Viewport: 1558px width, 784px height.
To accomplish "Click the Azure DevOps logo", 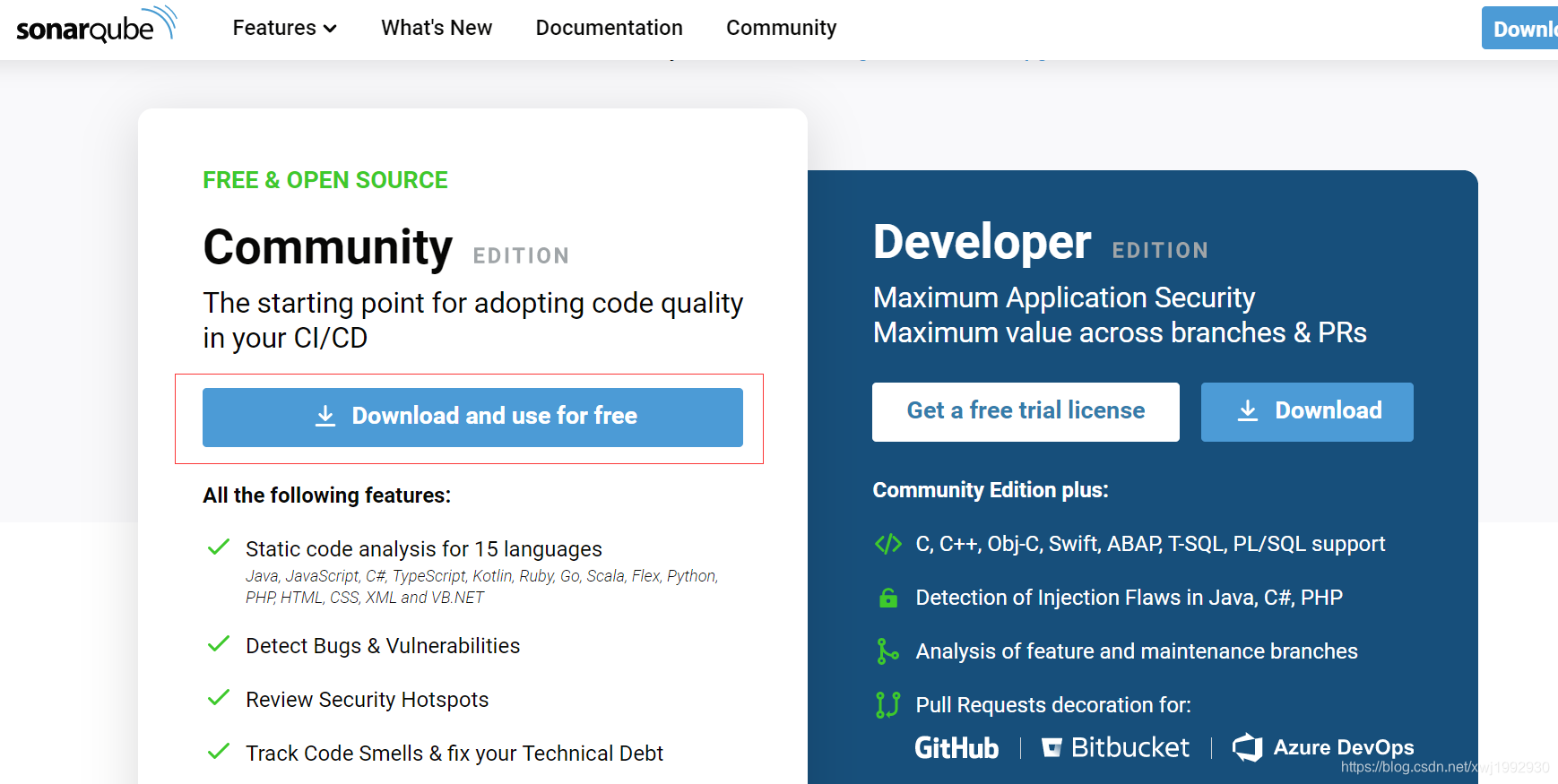I will tap(1323, 747).
